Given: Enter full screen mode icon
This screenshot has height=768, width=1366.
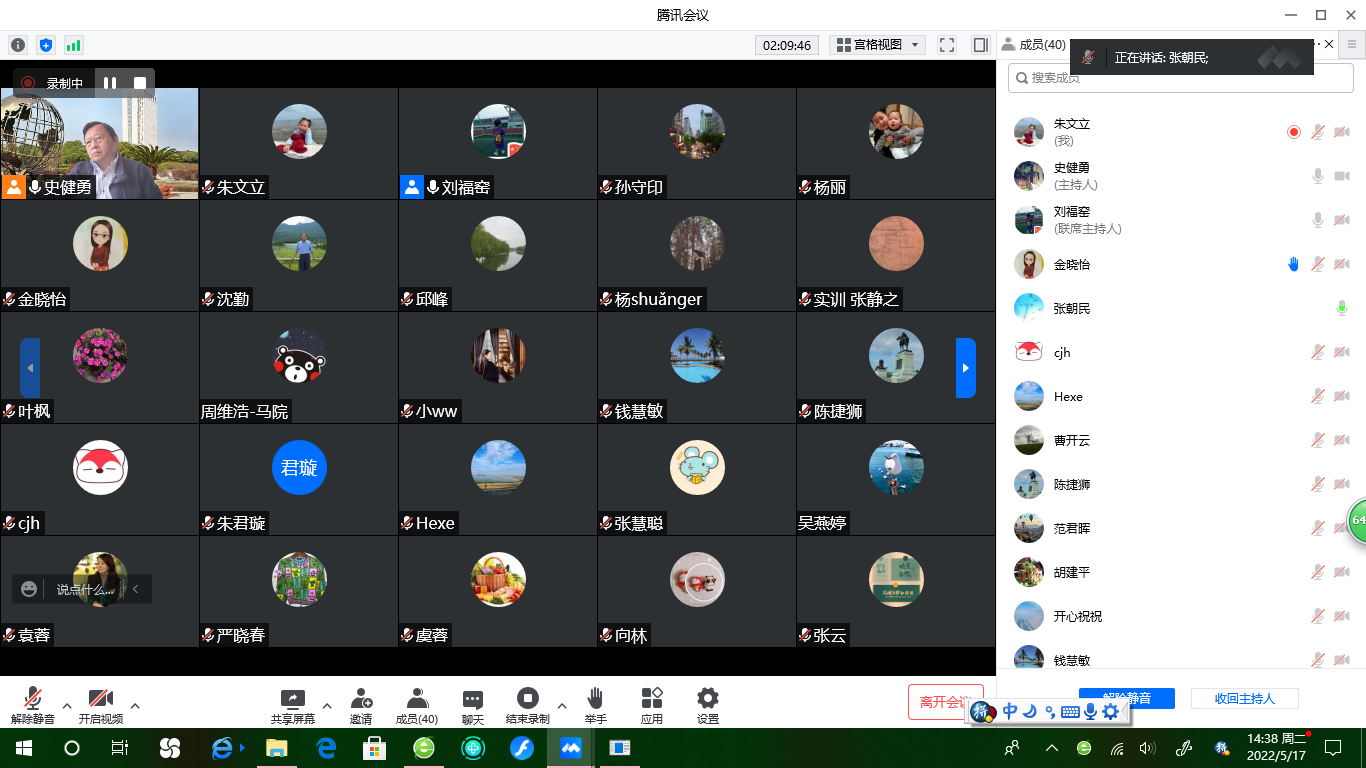Looking at the screenshot, I should 947,45.
